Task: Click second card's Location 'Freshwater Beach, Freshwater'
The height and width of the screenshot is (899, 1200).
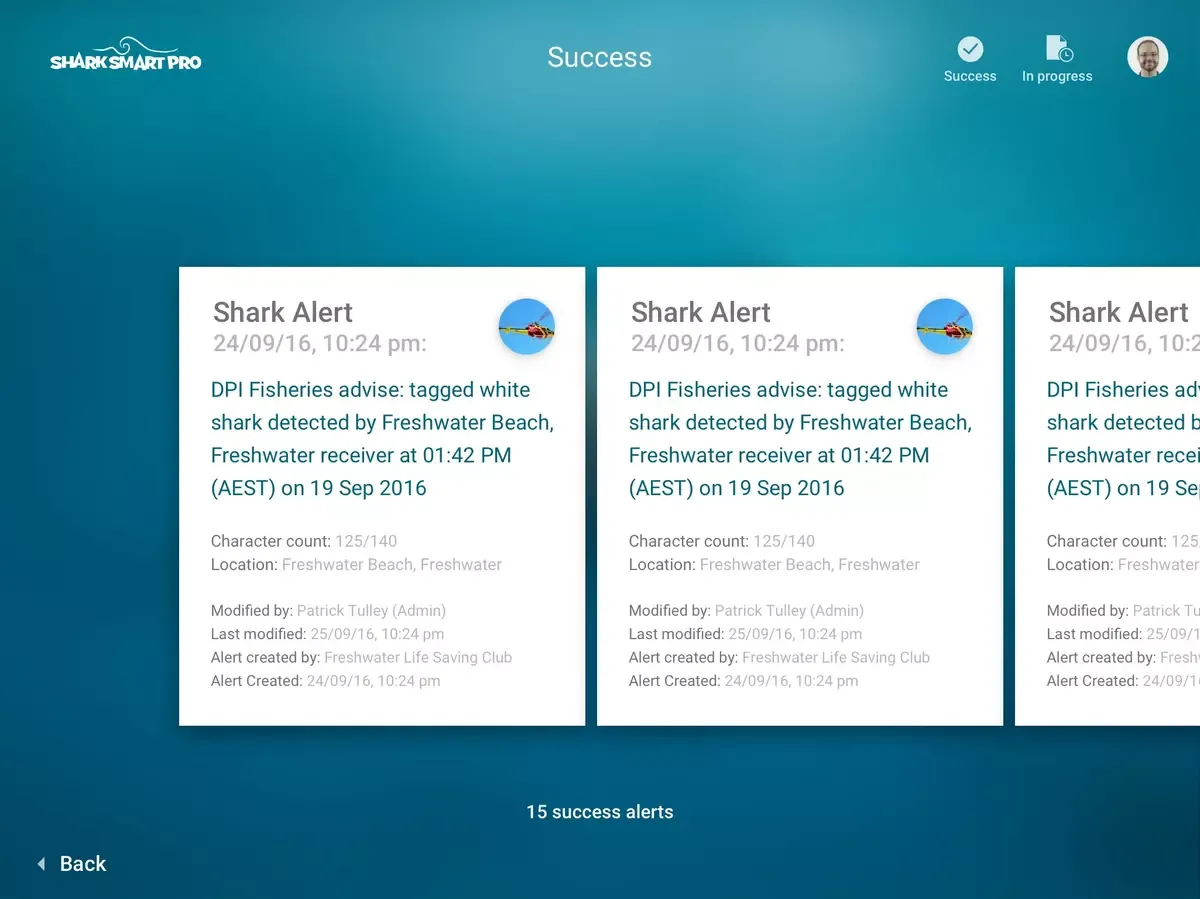Action: (775, 565)
